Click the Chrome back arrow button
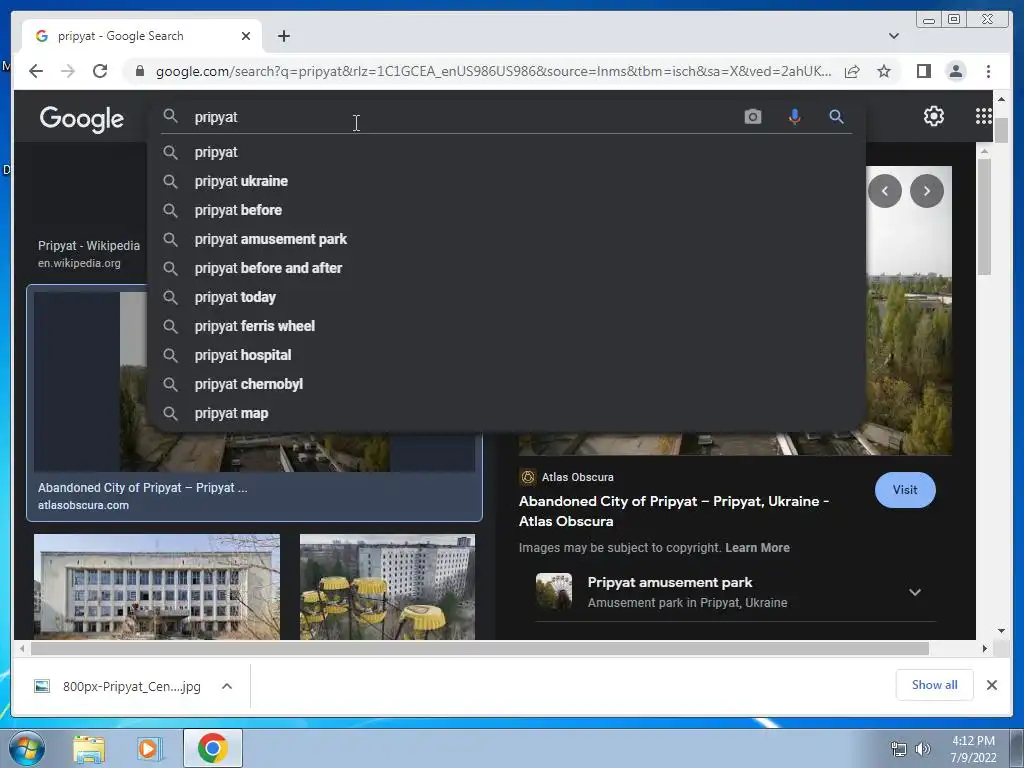Image resolution: width=1024 pixels, height=768 pixels. (x=36, y=71)
